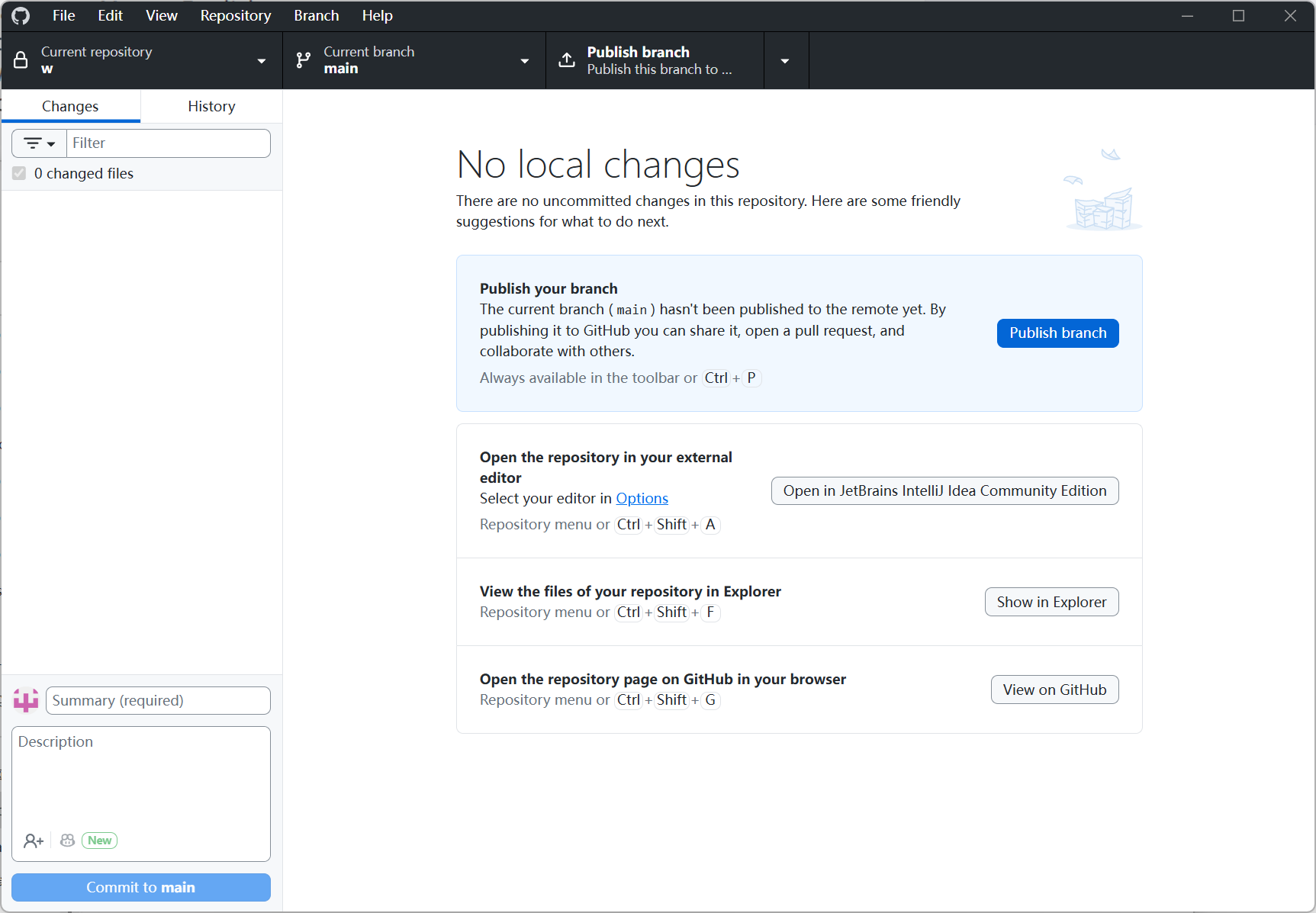Click the "Publish your branch" heading

549,288
